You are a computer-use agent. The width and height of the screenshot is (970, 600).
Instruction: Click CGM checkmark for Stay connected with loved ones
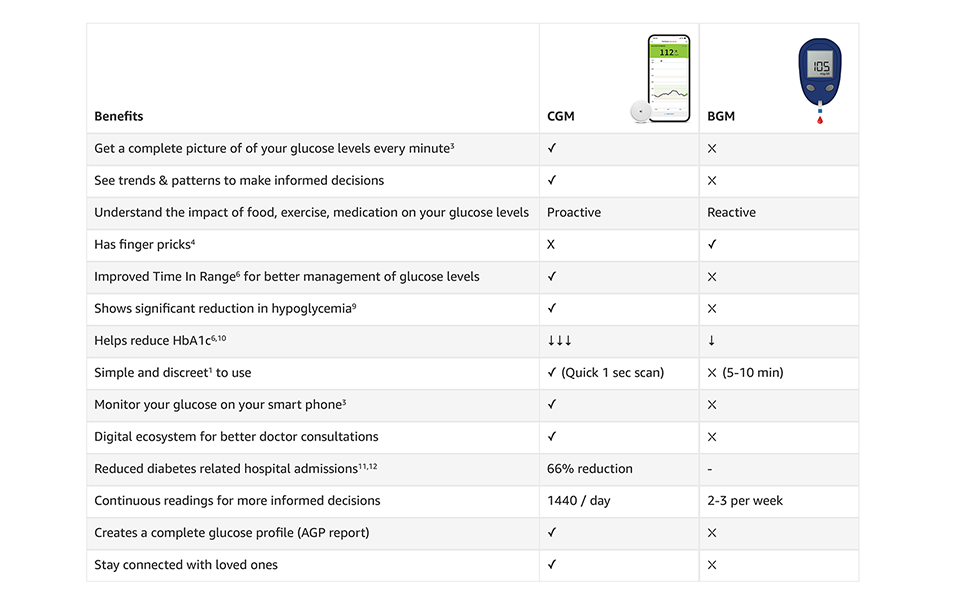pyautogui.click(x=552, y=565)
